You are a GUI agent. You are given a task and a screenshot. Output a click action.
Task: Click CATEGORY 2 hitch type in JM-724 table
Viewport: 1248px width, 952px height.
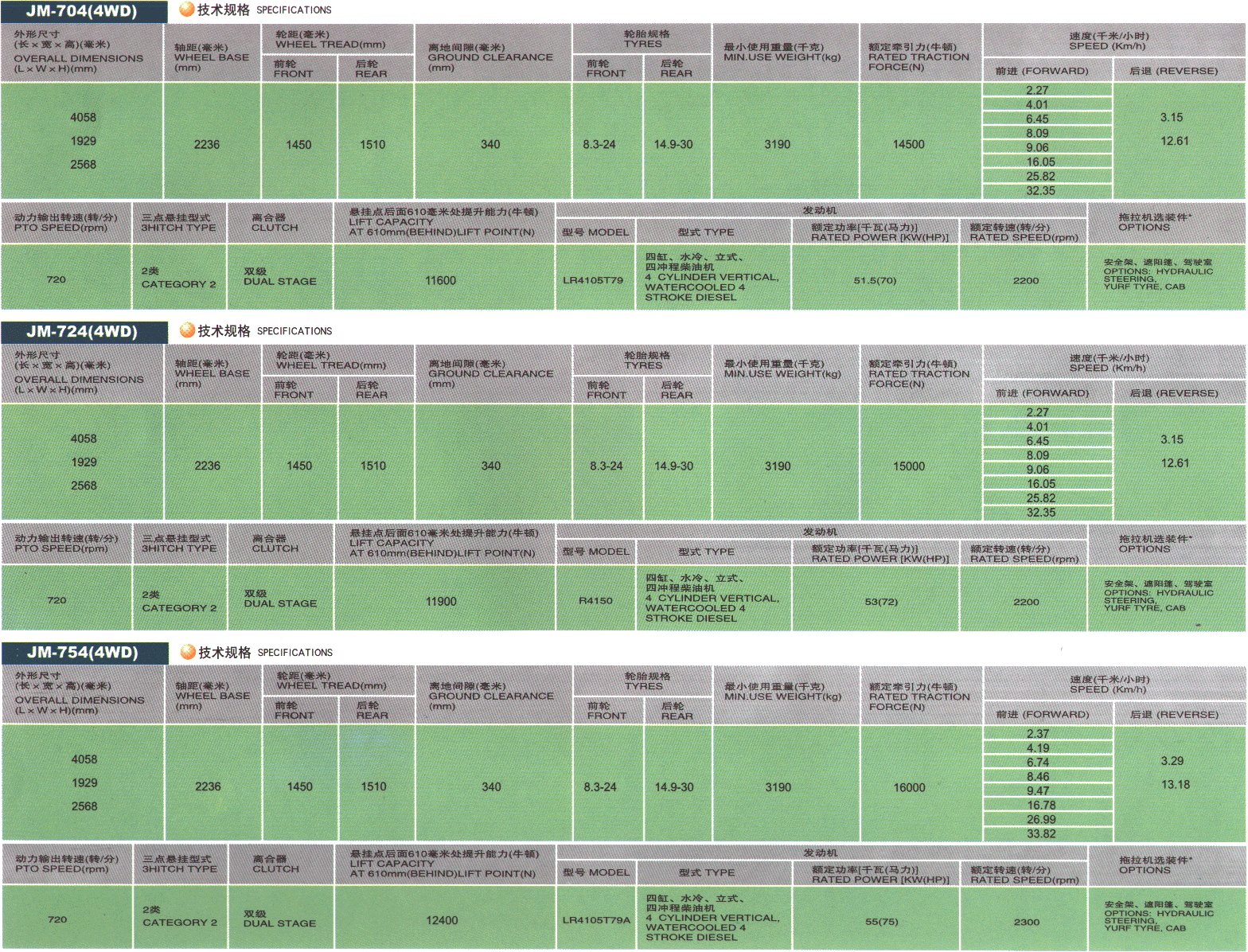tap(180, 608)
